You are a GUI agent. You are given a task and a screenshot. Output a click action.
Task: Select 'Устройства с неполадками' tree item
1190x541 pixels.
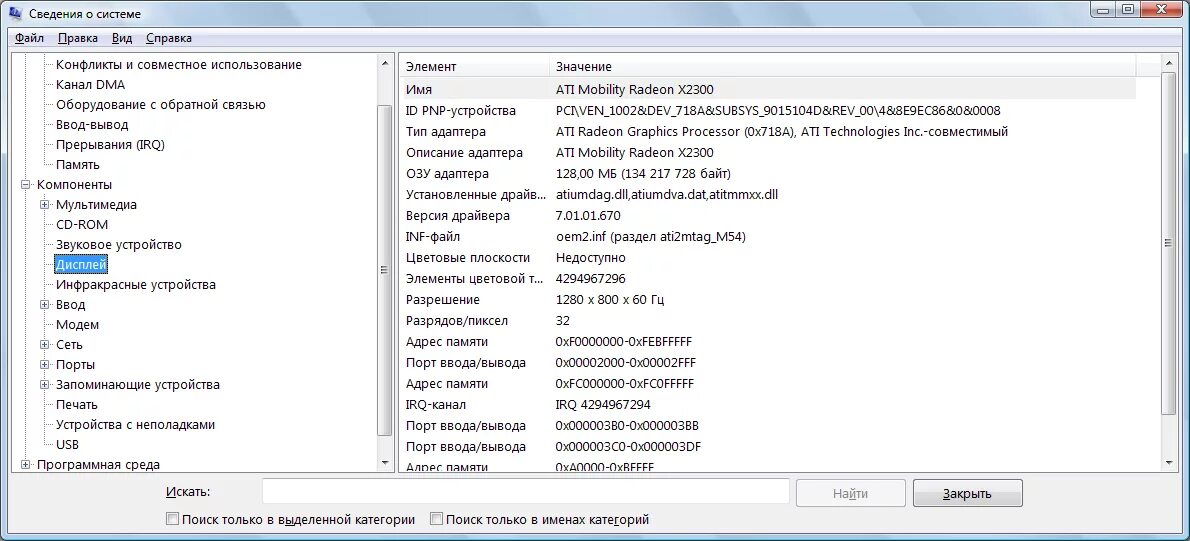pos(135,425)
